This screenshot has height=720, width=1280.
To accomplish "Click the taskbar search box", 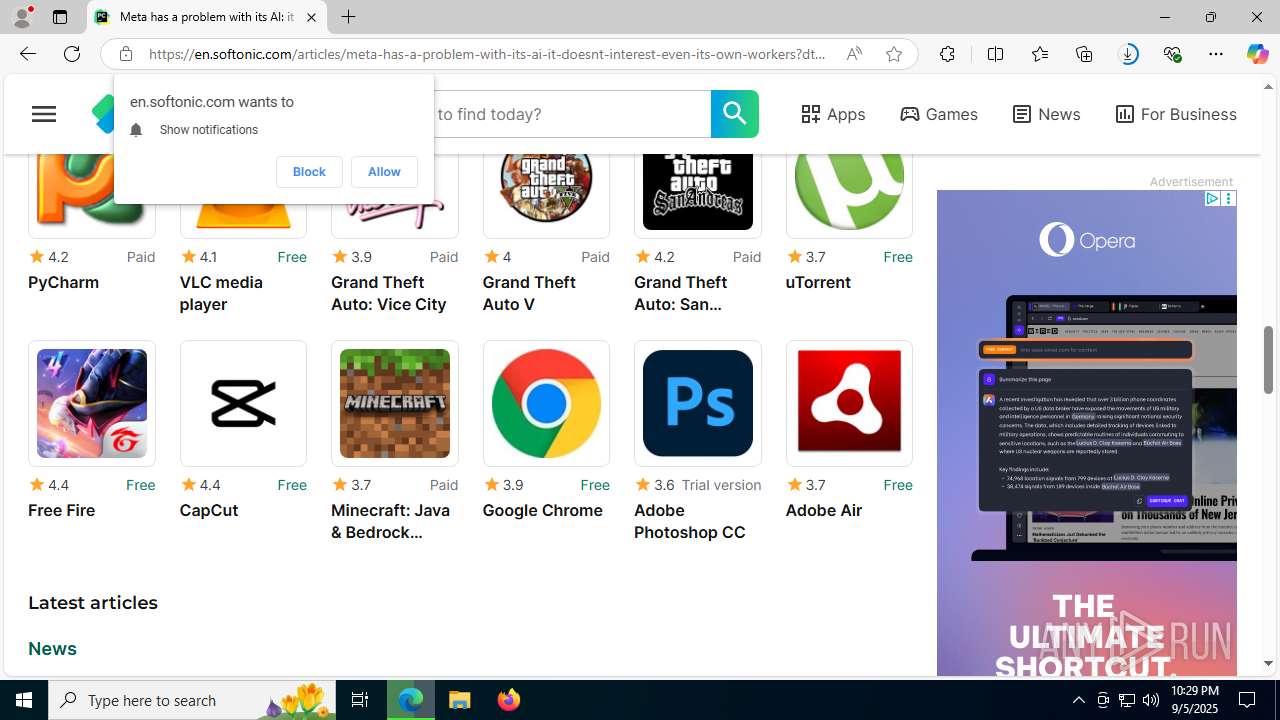I will pyautogui.click(x=192, y=700).
